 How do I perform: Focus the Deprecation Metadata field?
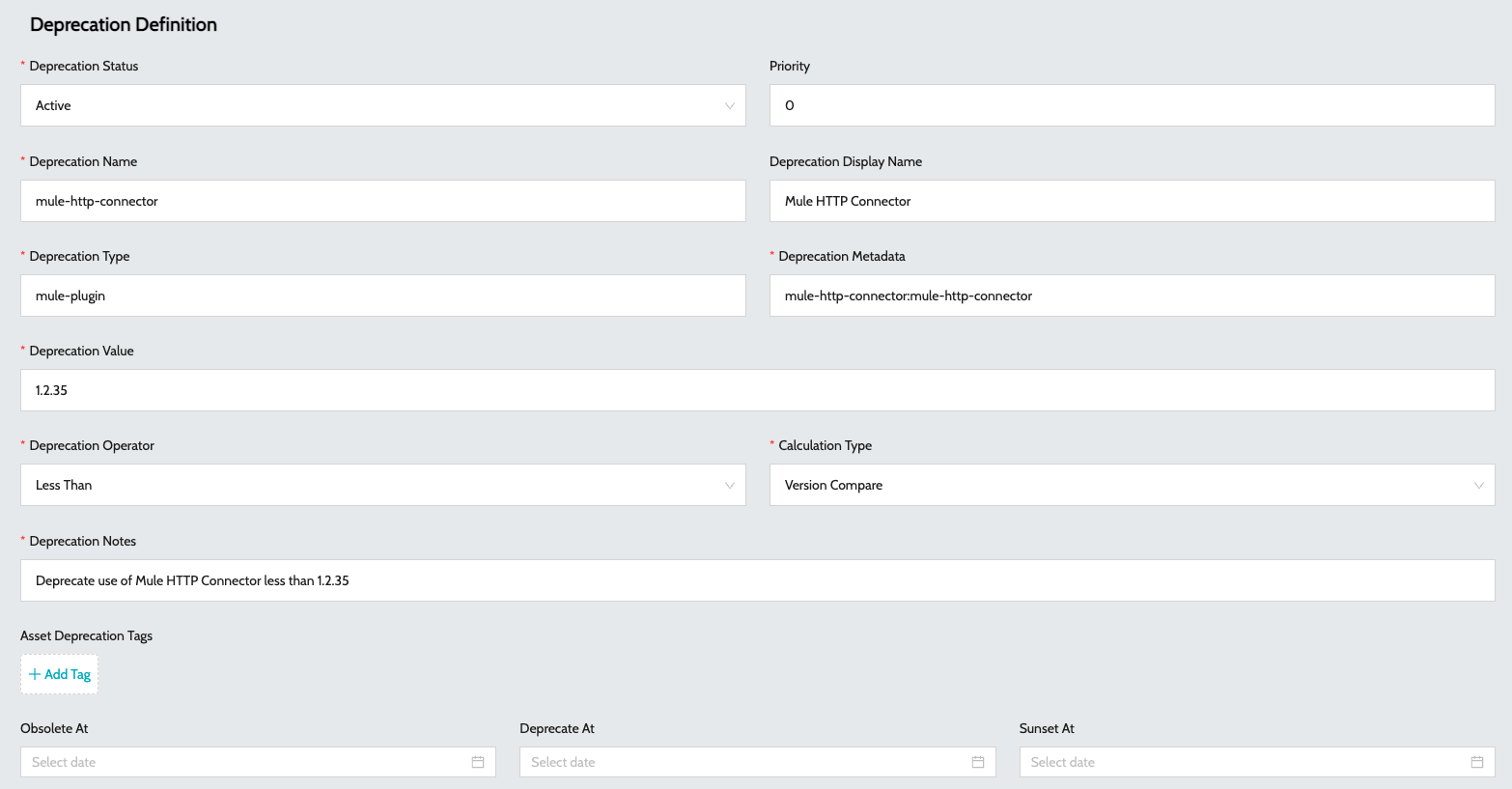click(1133, 296)
